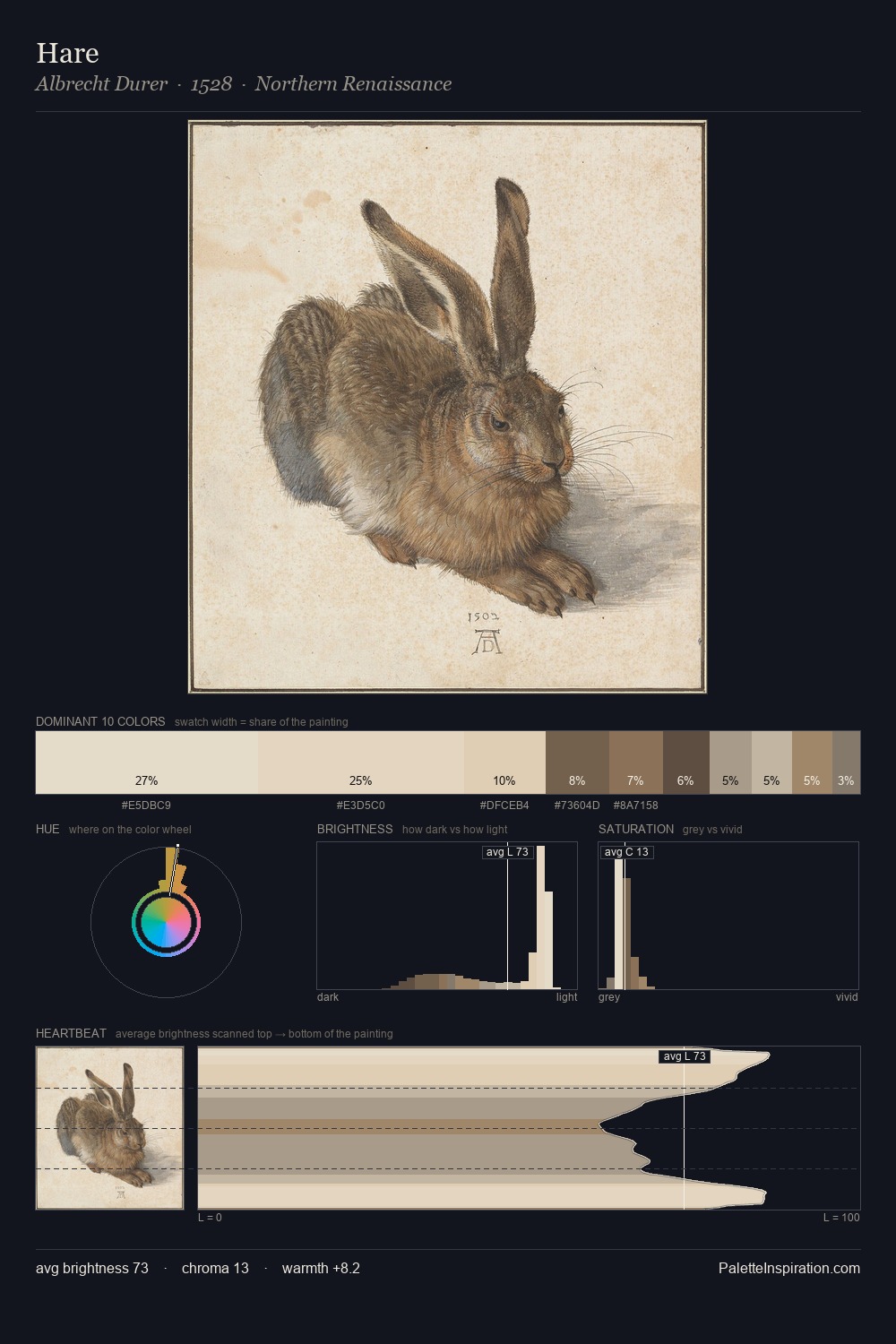The image size is (896, 1344).
Task: Click the 'Hare' title
Action: point(67,53)
